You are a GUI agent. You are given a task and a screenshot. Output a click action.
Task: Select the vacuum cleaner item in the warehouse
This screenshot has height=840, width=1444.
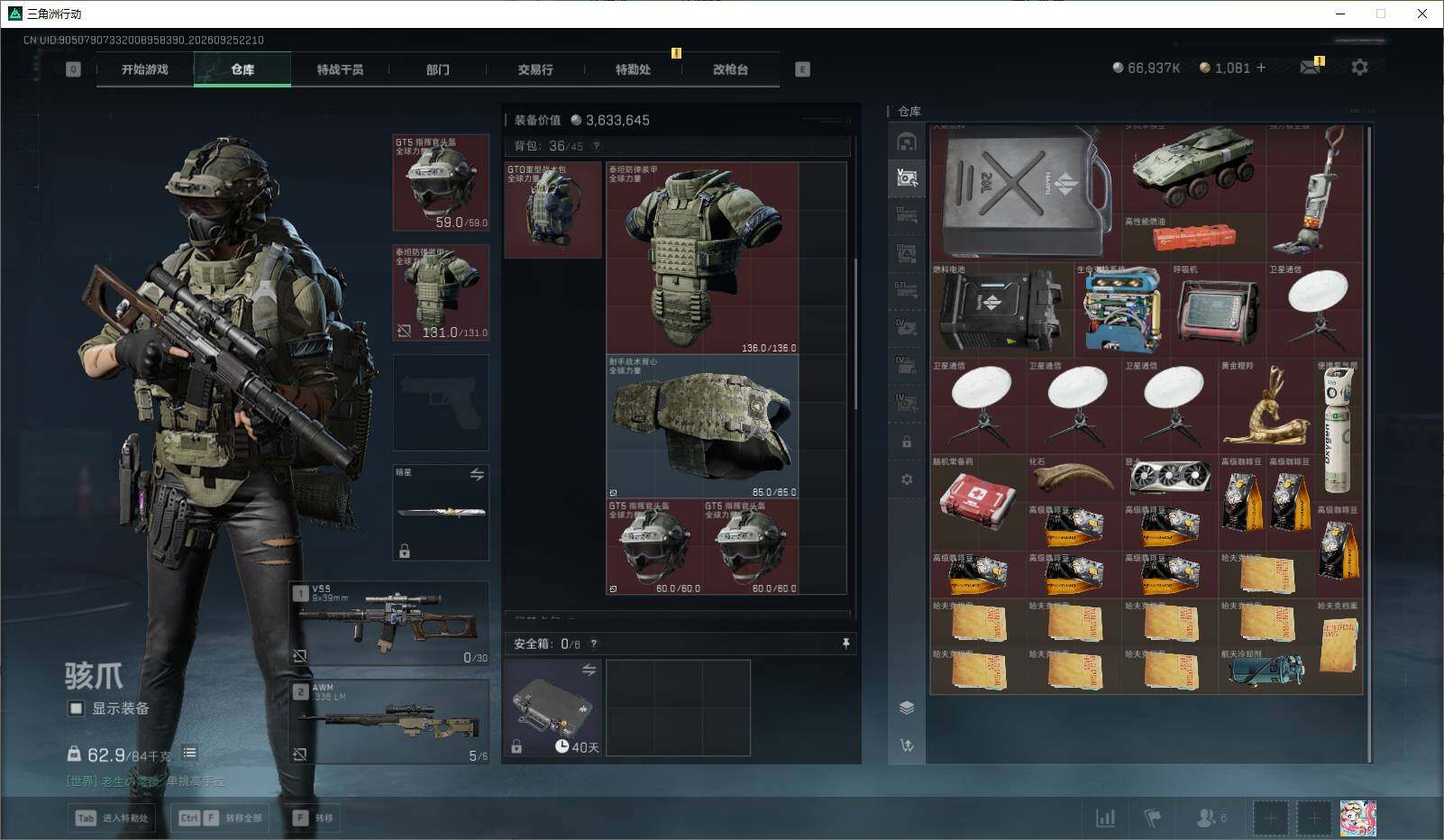1314,193
